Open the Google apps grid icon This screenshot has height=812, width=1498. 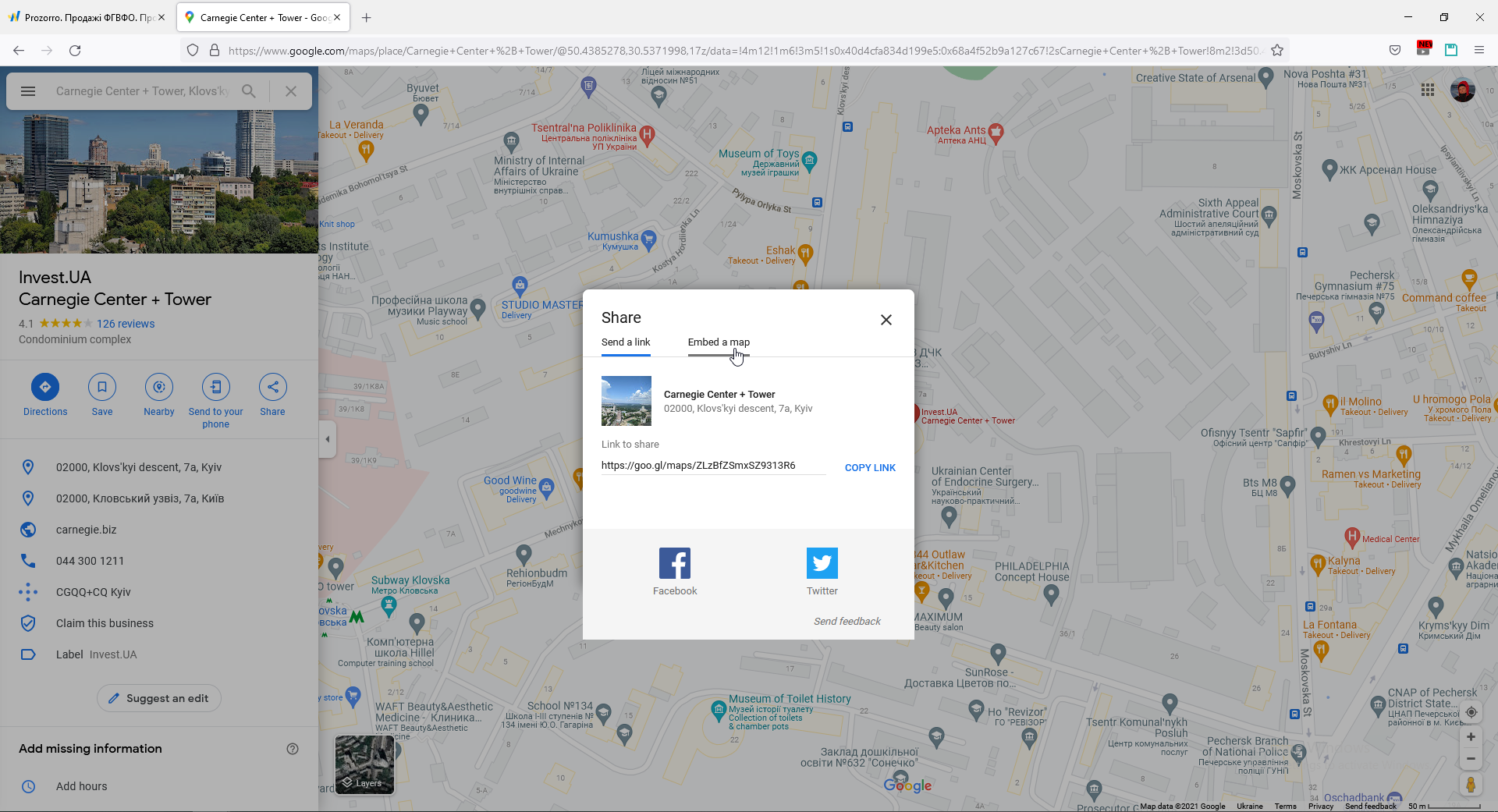(x=1428, y=90)
